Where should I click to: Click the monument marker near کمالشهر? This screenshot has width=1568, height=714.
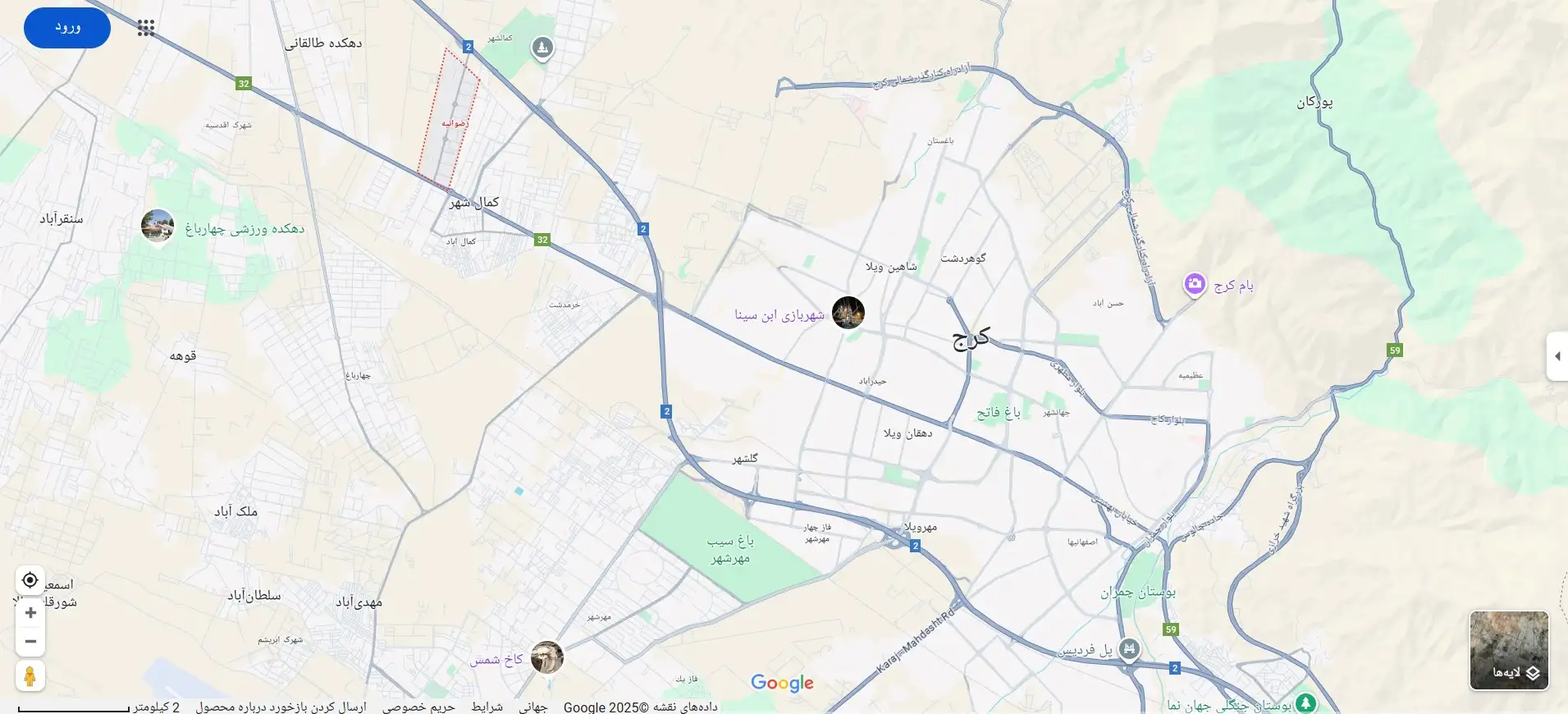tap(542, 48)
